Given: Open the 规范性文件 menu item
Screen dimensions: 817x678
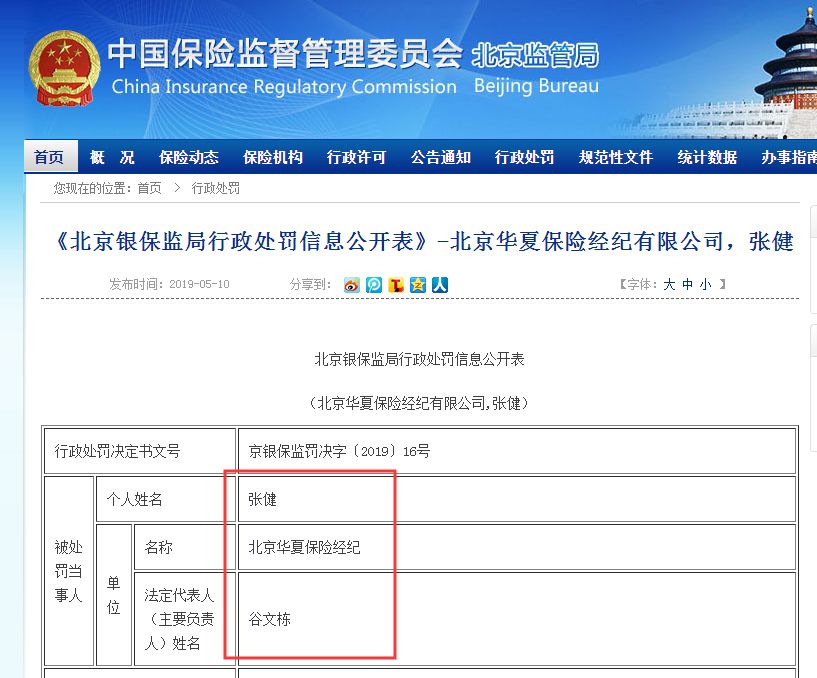Looking at the screenshot, I should 615,157.
